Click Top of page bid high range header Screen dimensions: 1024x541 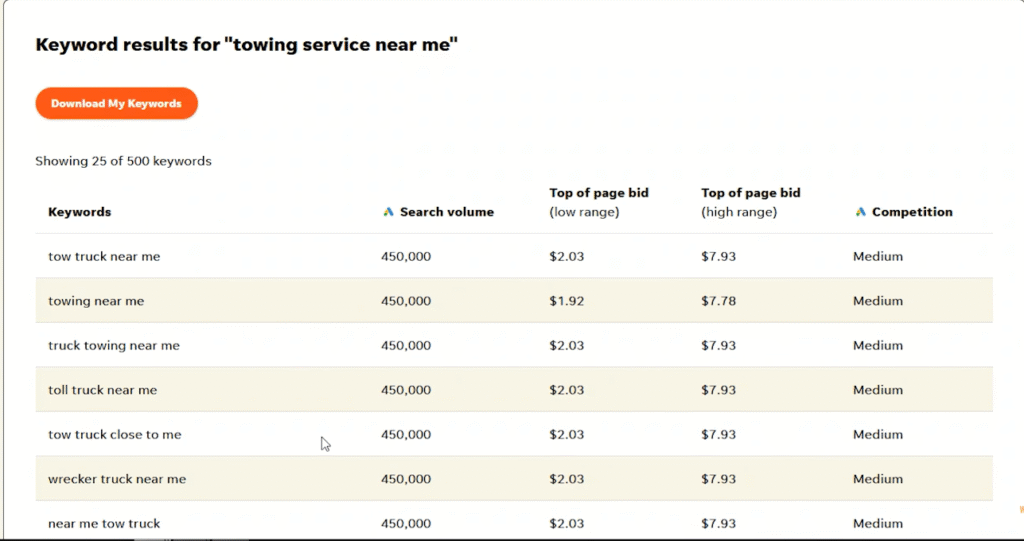click(751, 203)
